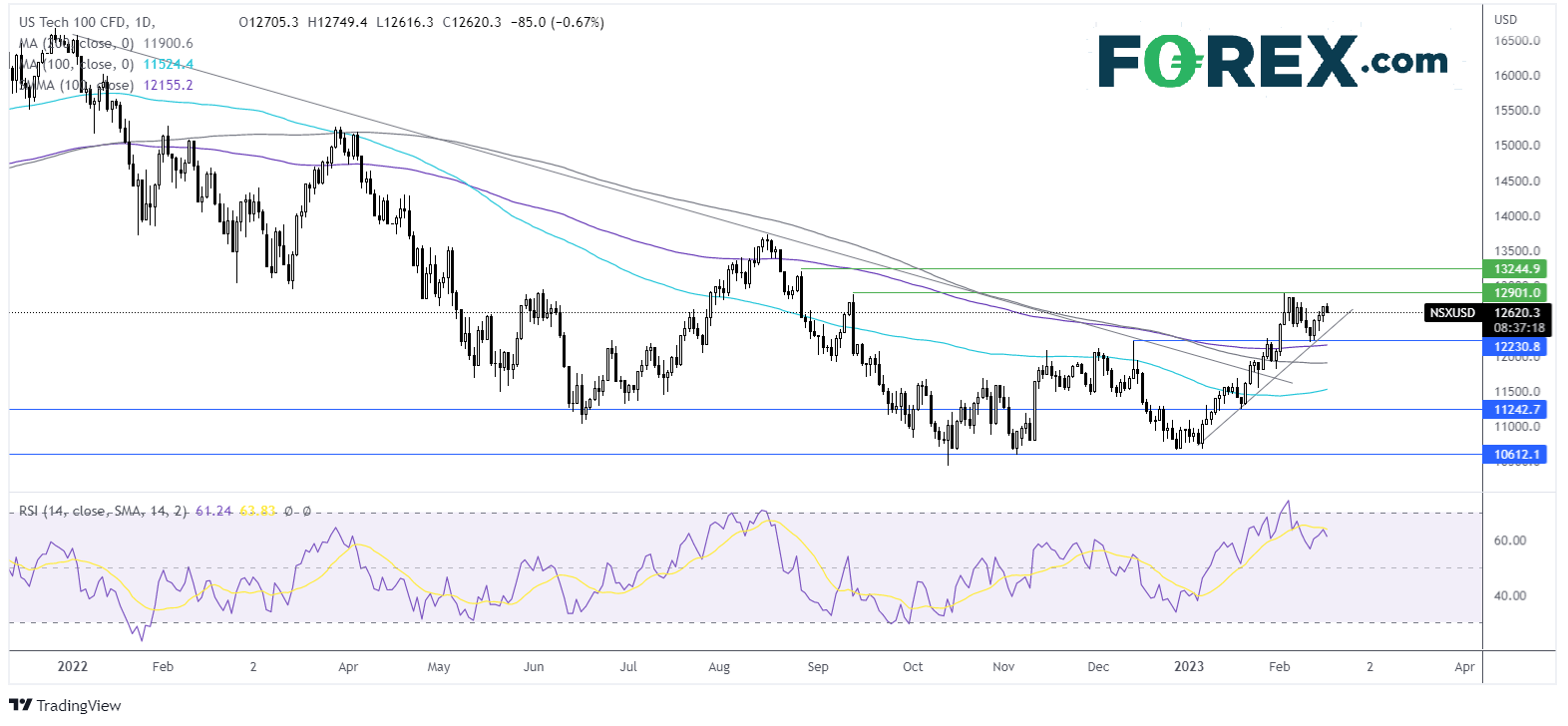Click the RSI 40.00 axis label
1568x726 pixels.
click(1510, 595)
